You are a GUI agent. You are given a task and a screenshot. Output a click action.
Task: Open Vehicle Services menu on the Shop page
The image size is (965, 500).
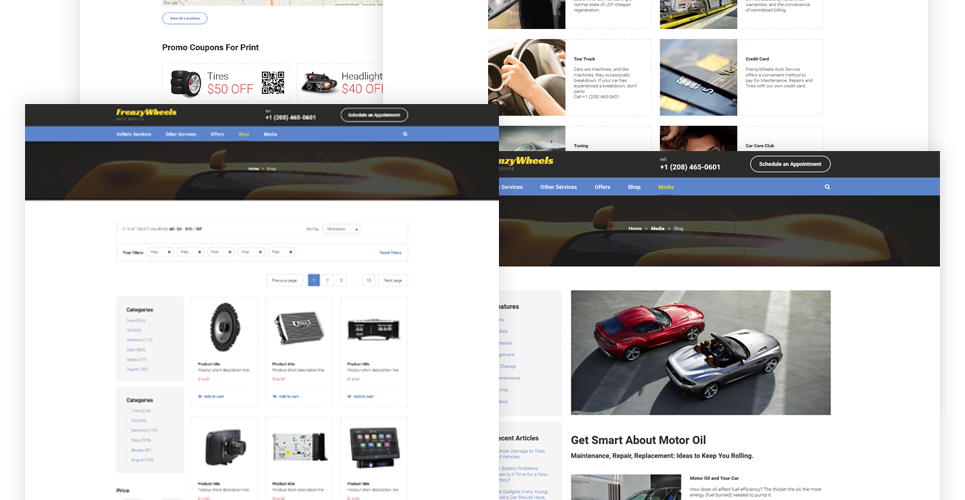point(134,134)
